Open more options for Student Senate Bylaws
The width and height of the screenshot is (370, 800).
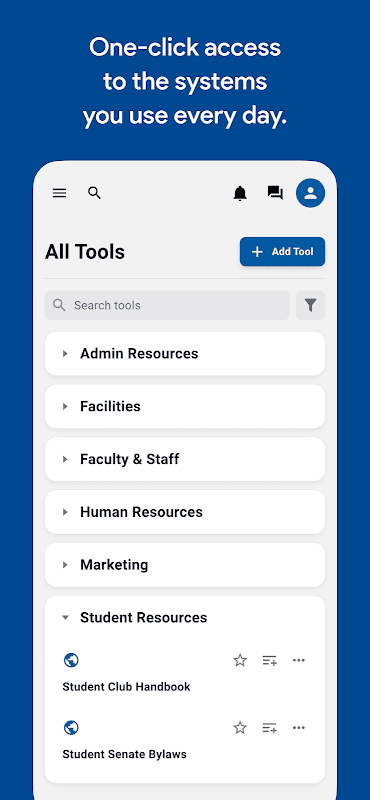[299, 727]
